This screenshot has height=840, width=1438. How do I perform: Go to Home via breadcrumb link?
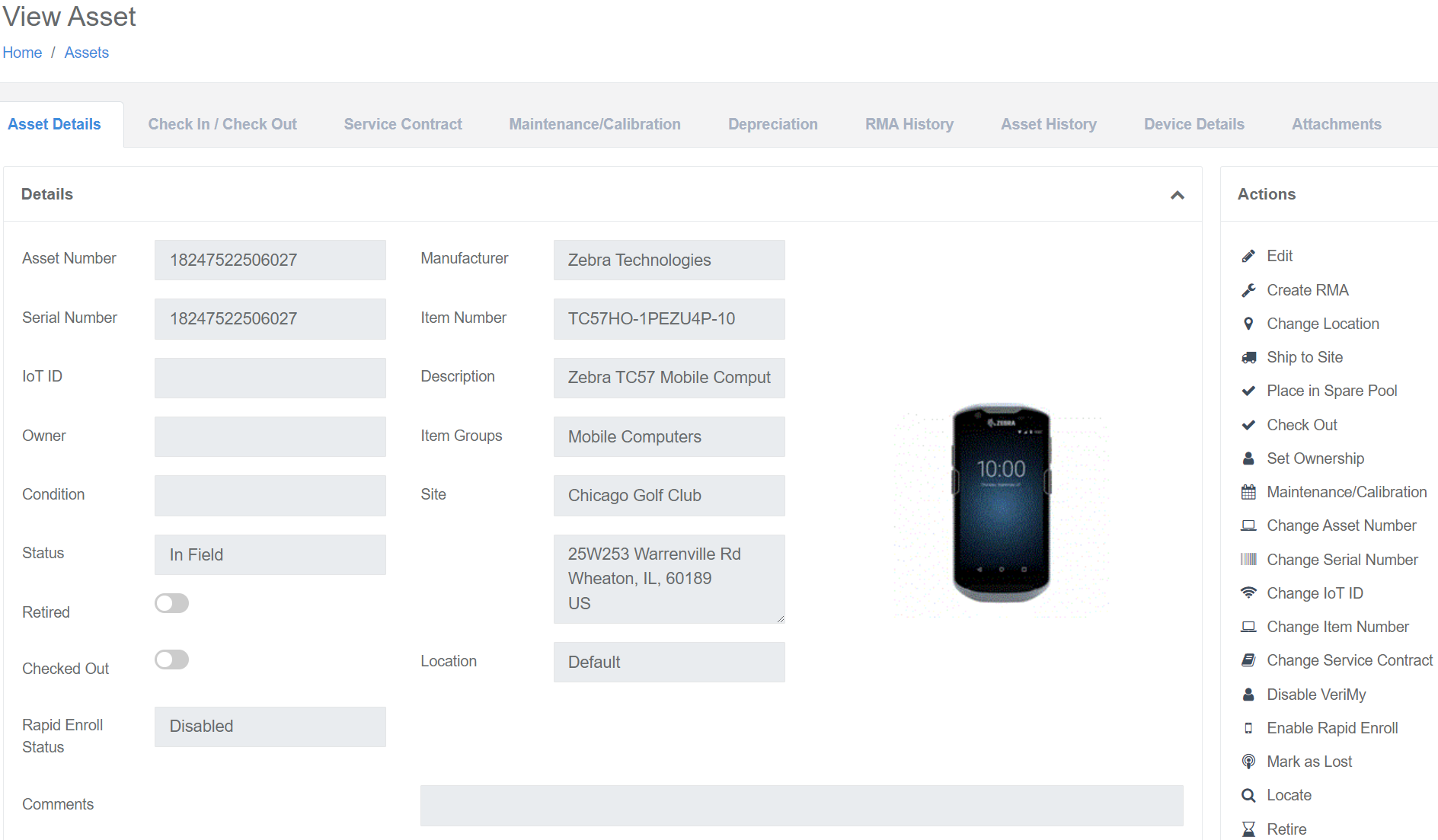pos(22,53)
